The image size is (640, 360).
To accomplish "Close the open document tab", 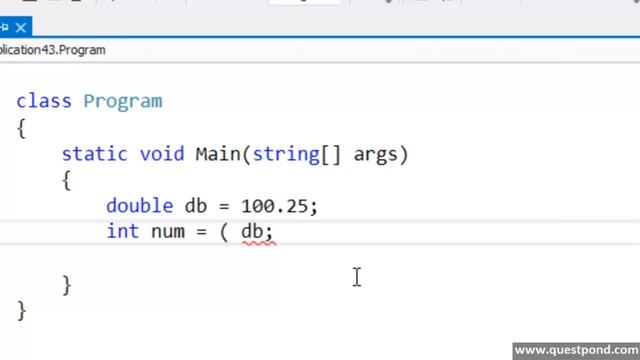I will pyautogui.click(x=21, y=28).
